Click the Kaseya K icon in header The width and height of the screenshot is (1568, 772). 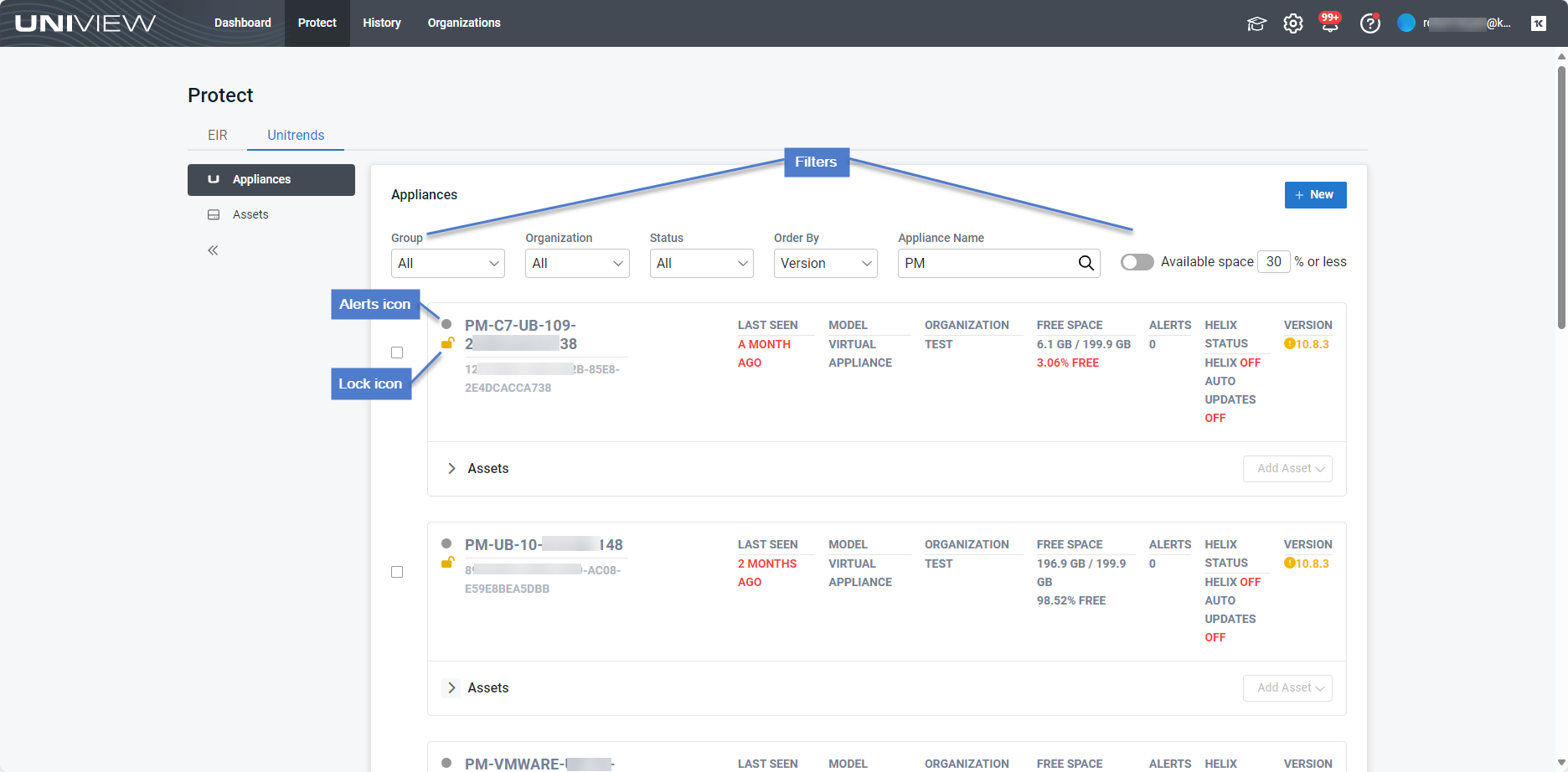pyautogui.click(x=1539, y=23)
